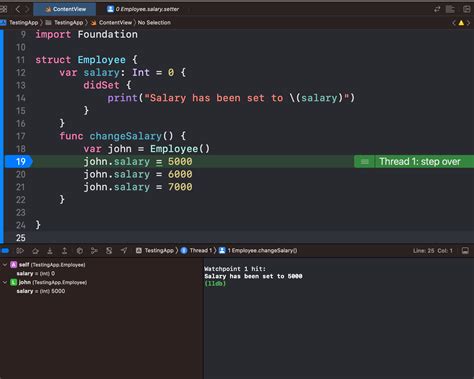
Task: Click the Step Over debug button
Action: pyautogui.click(x=35, y=251)
